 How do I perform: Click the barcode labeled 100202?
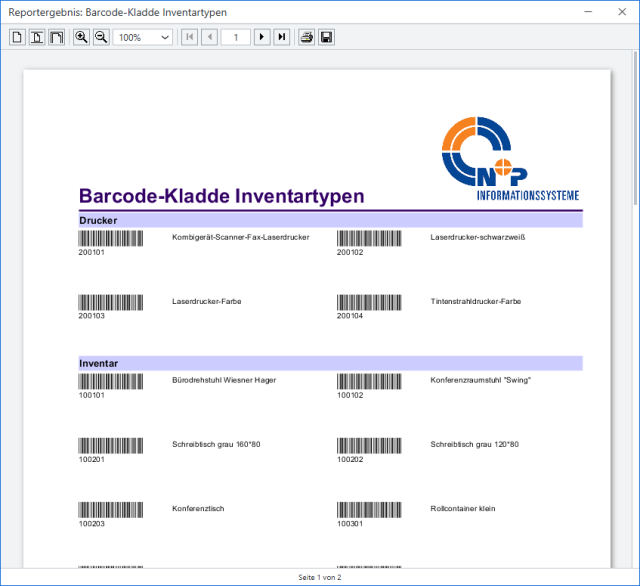(369, 446)
